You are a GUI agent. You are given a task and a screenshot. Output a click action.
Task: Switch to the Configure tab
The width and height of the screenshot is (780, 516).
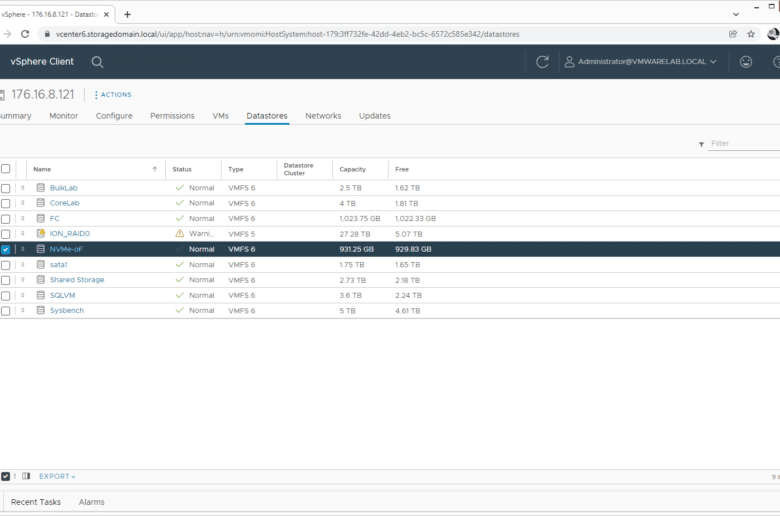[114, 115]
